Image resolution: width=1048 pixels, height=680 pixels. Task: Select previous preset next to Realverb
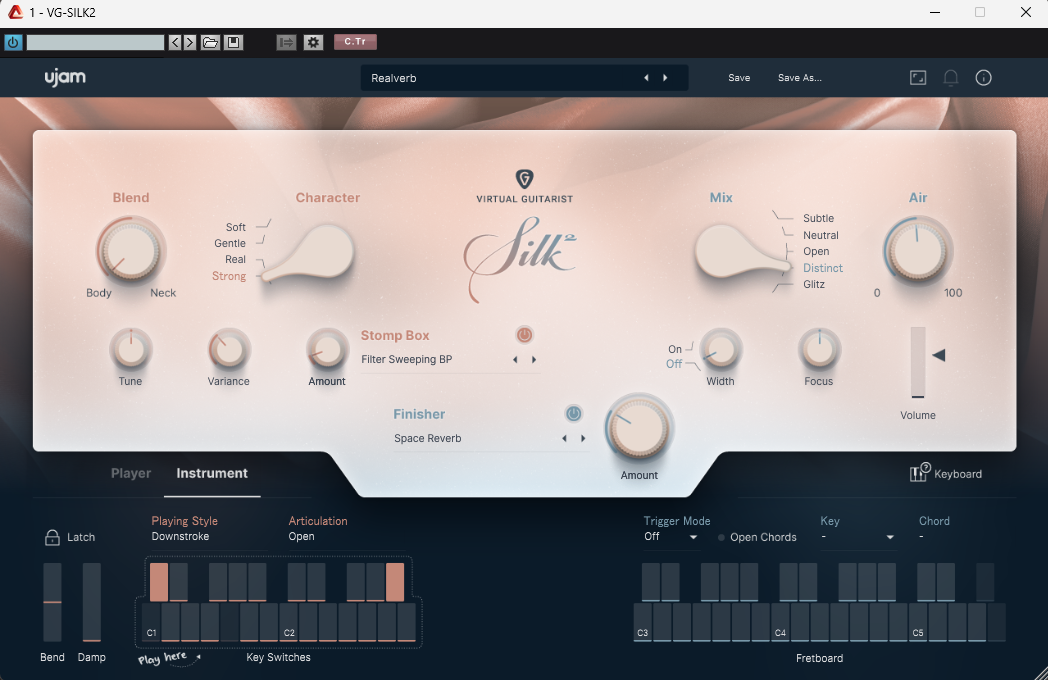point(646,78)
